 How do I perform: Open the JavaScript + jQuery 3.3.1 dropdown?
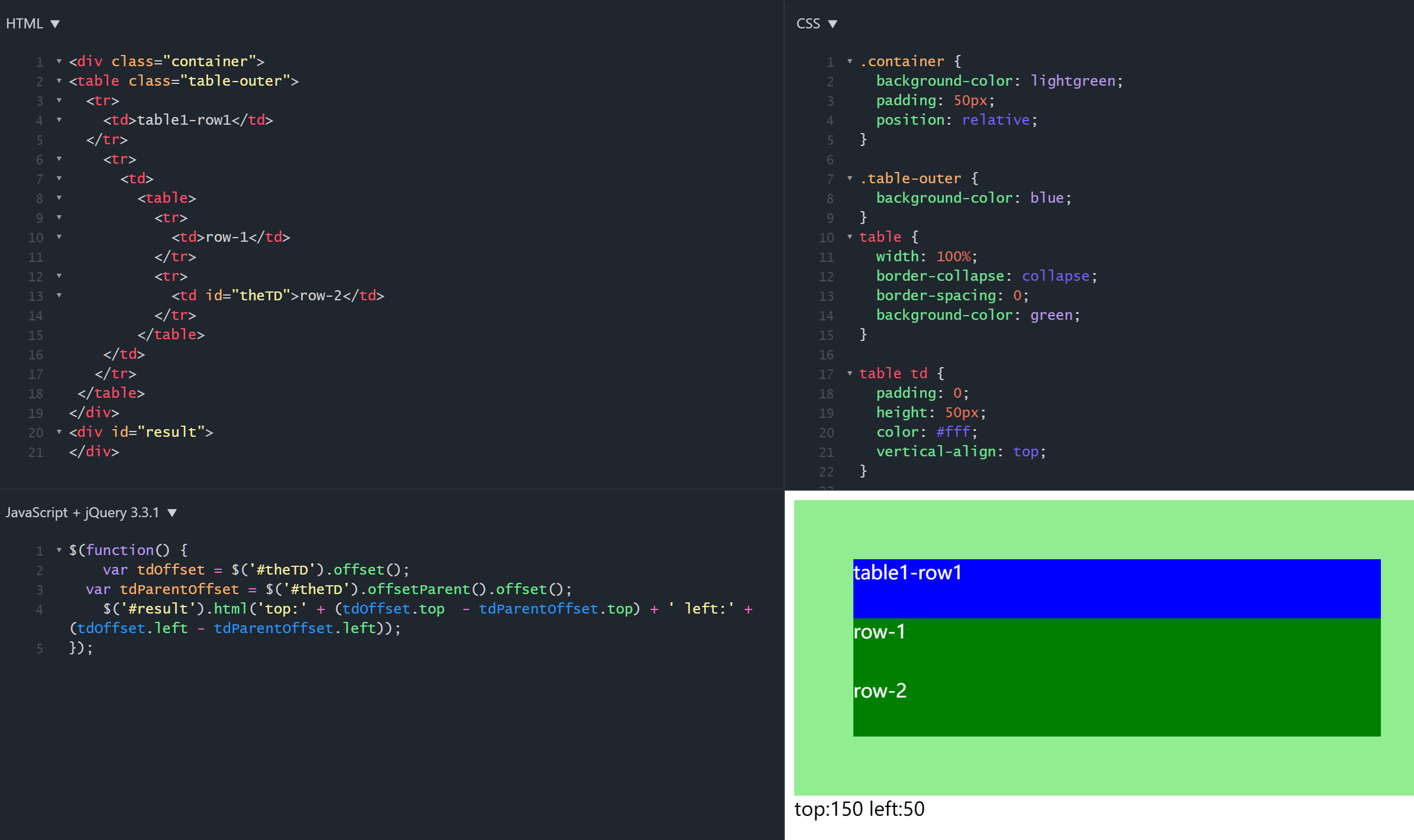(91, 513)
